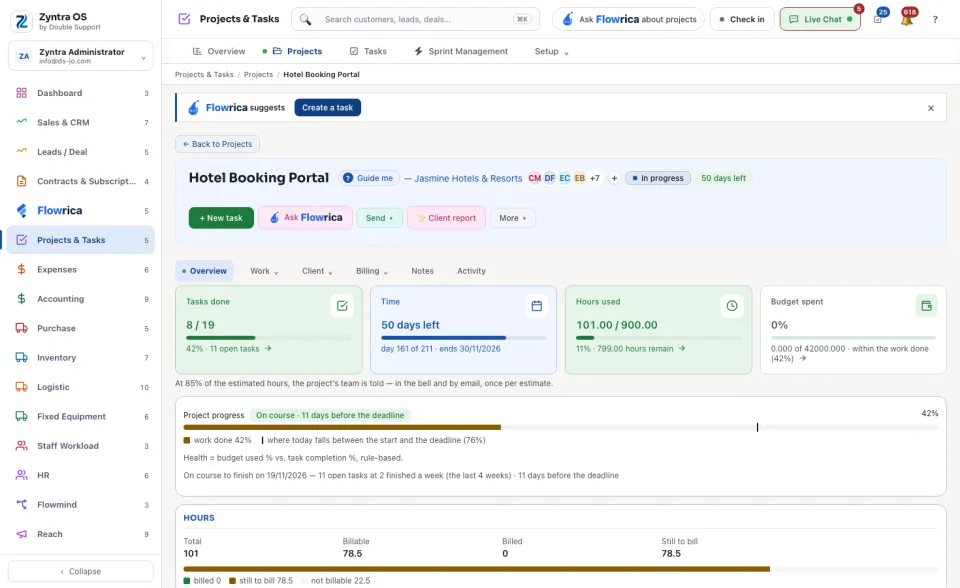Open the Logistic truck icon
This screenshot has width=960, height=588.
tap(21, 387)
